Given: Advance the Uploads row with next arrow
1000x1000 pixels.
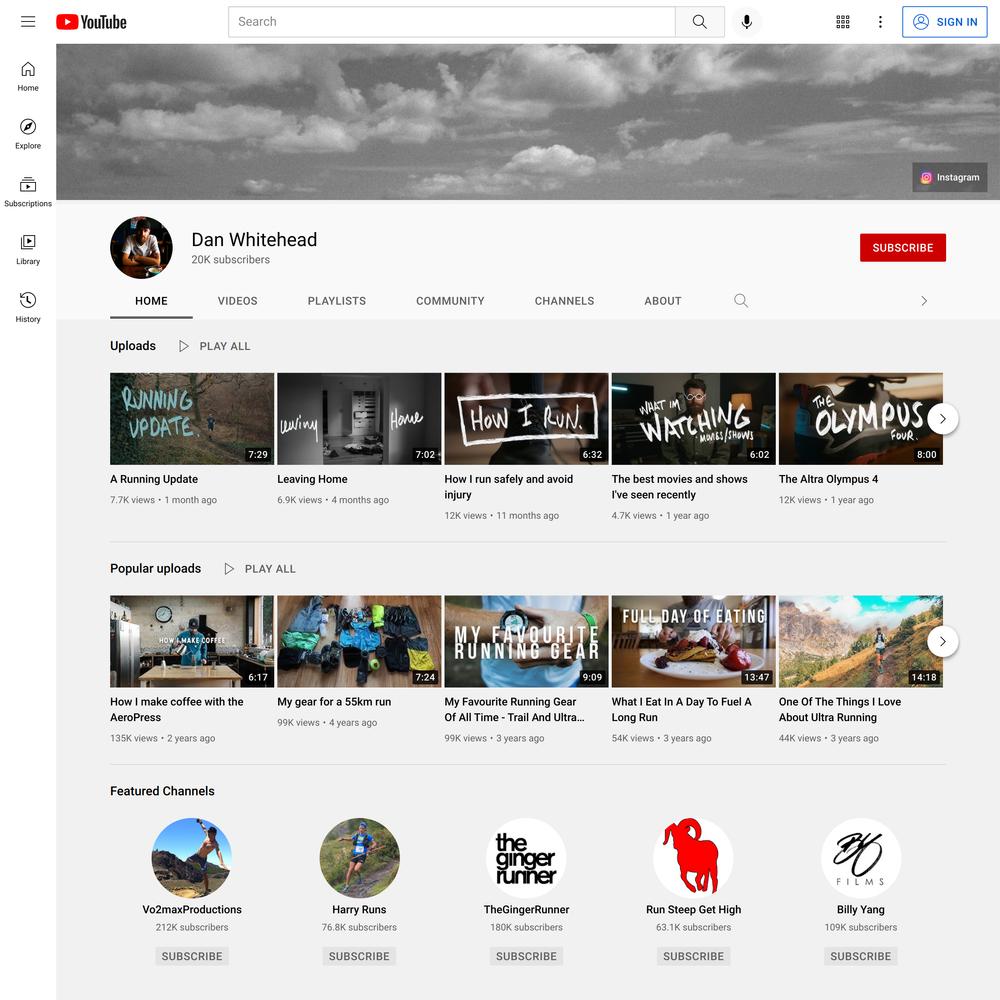Looking at the screenshot, I should [x=943, y=419].
